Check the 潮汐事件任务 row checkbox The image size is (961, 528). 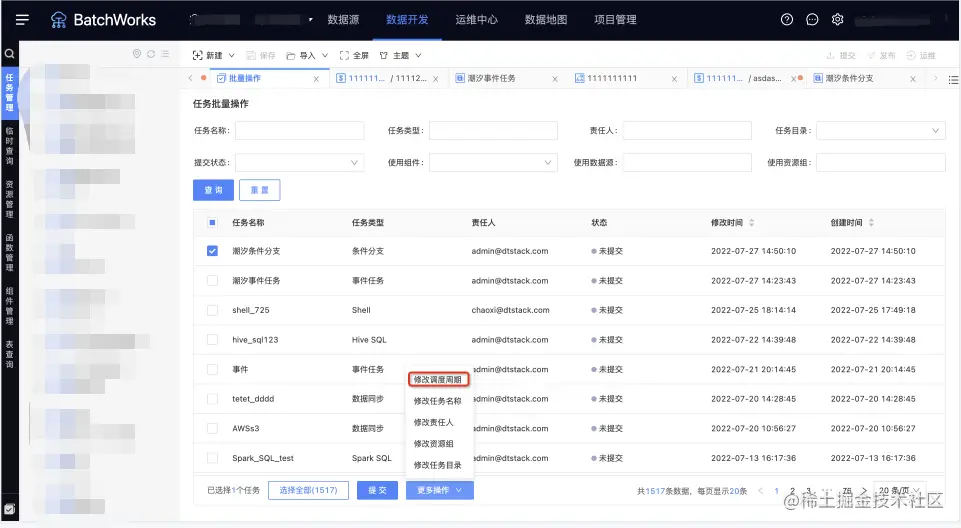click(212, 281)
